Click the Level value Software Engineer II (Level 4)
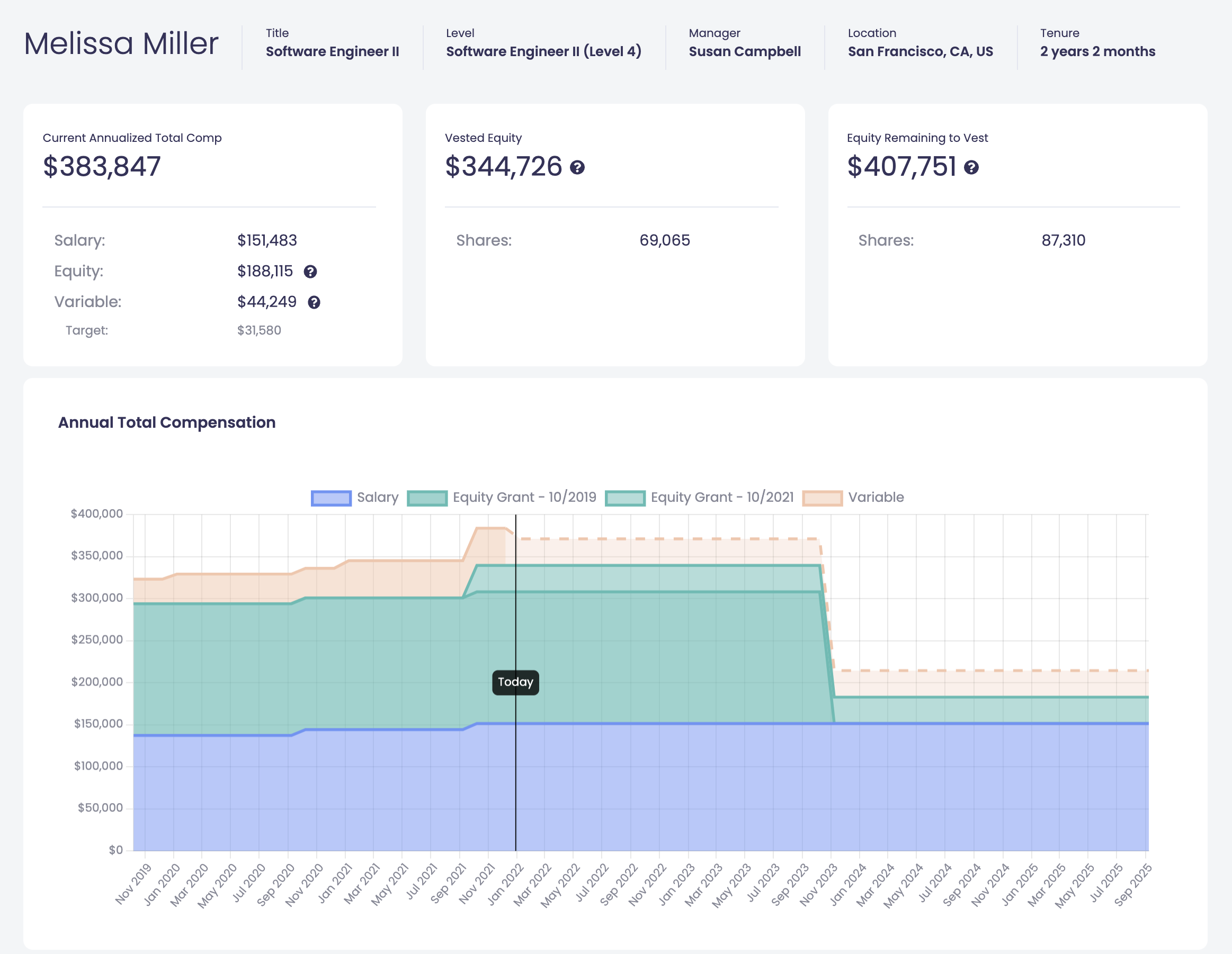The width and height of the screenshot is (1232, 954). [544, 51]
